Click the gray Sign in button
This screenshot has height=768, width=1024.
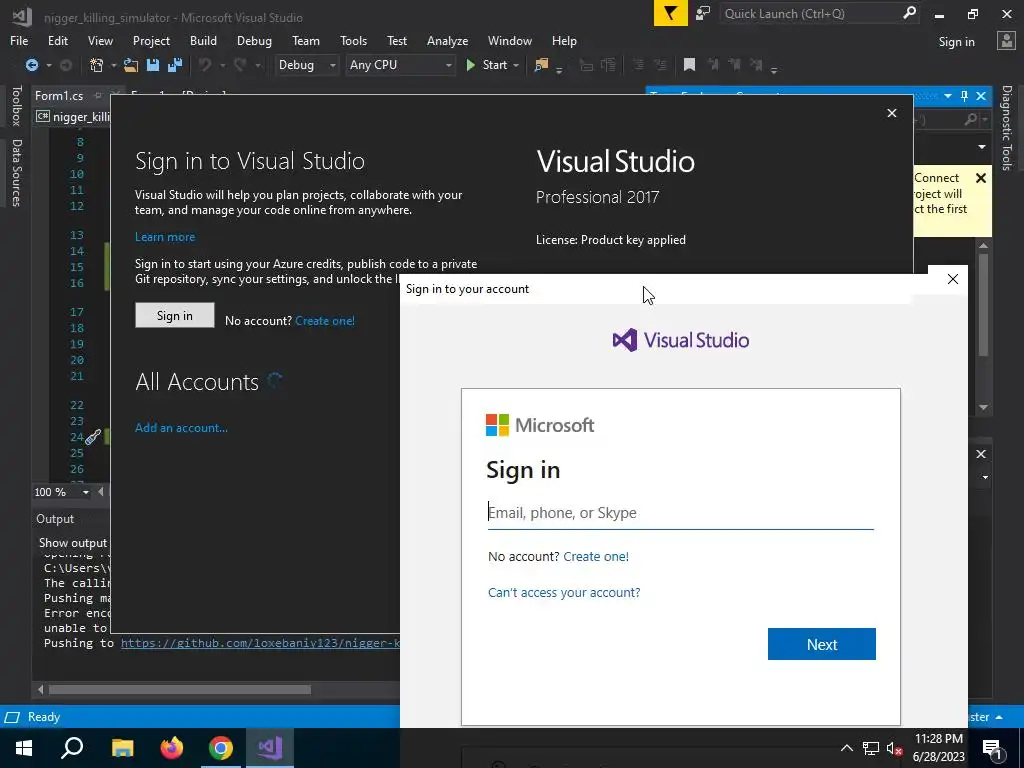174,315
